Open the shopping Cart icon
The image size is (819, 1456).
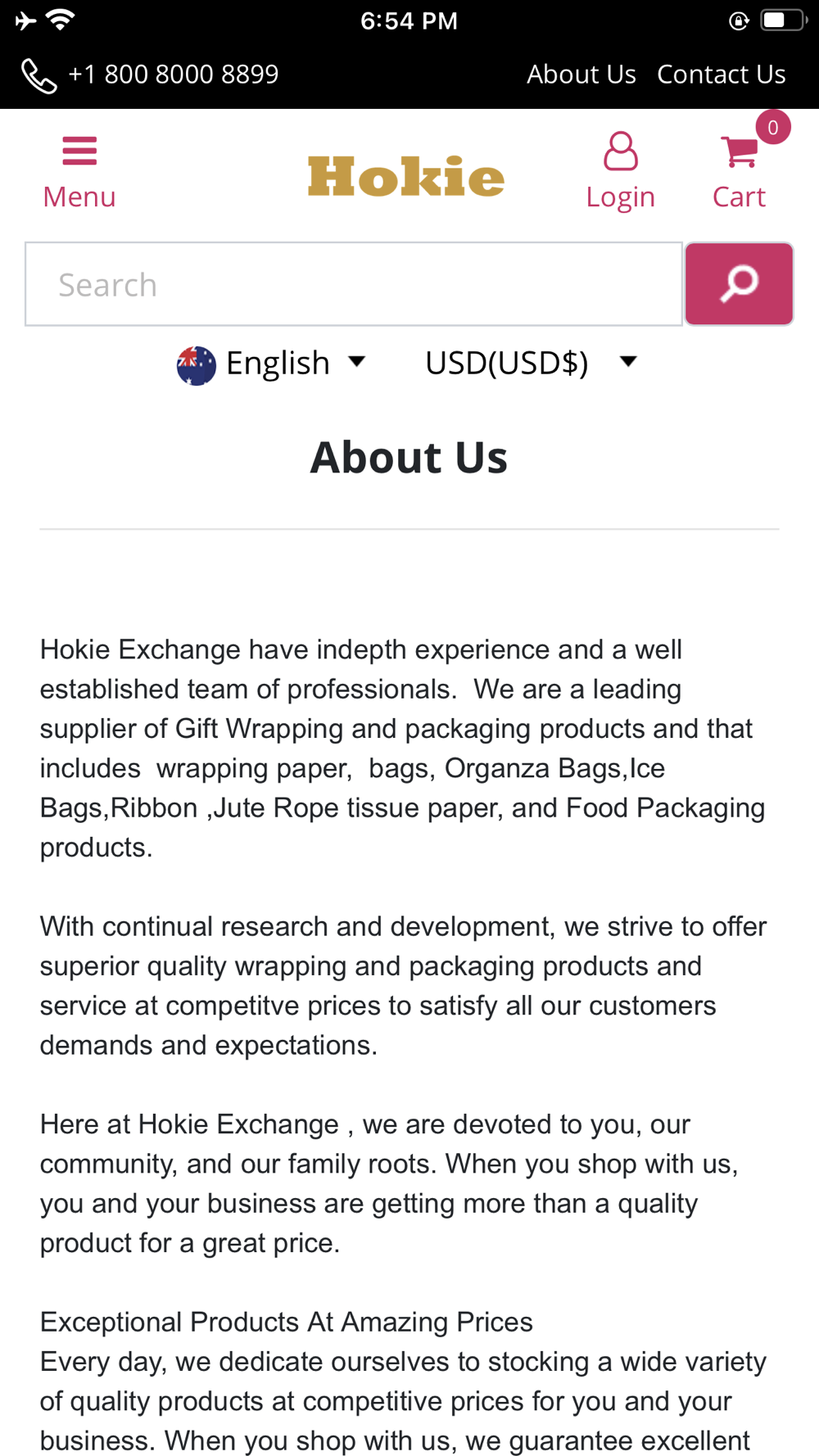coord(740,151)
